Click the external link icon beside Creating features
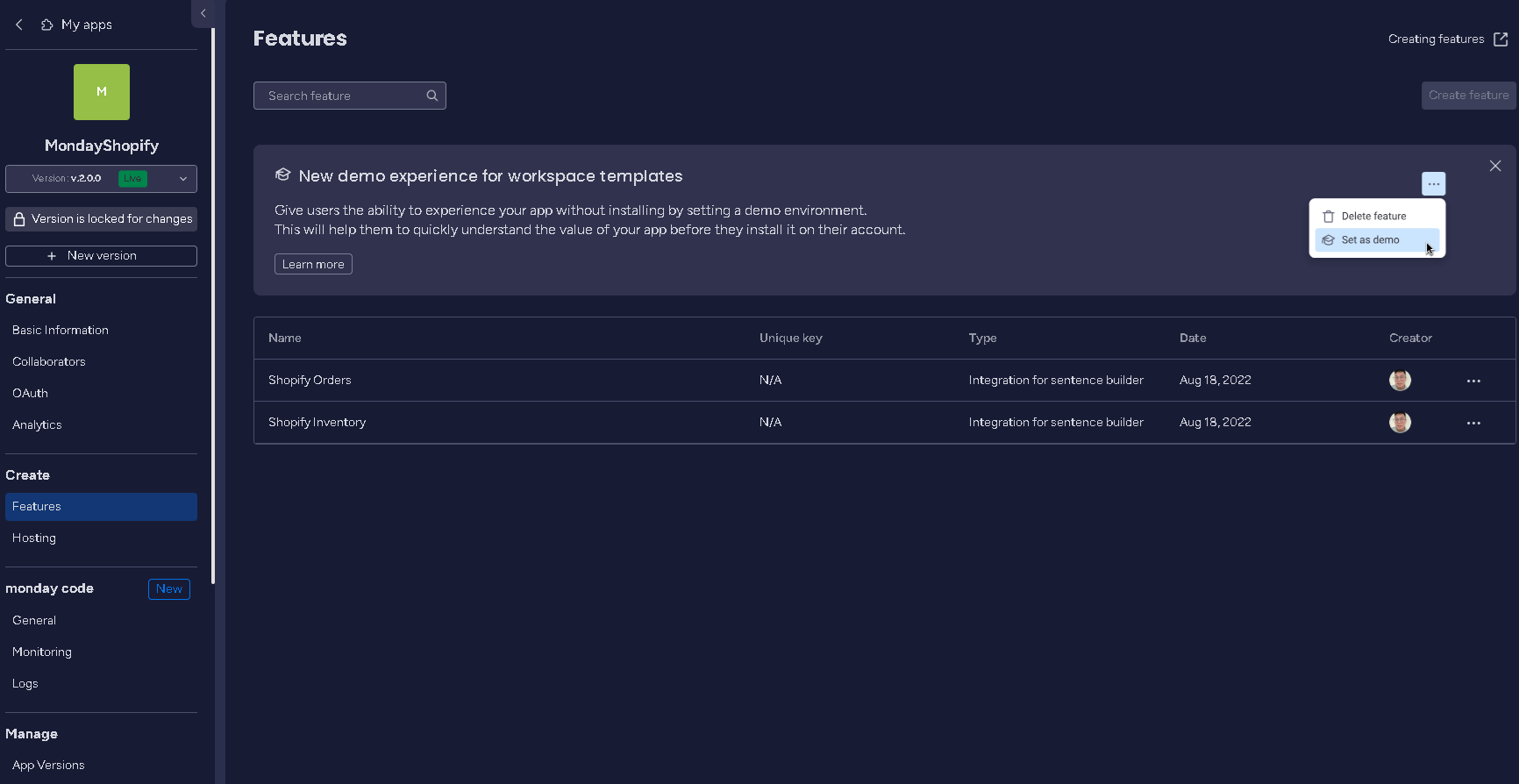The width and height of the screenshot is (1519, 784). point(1501,39)
